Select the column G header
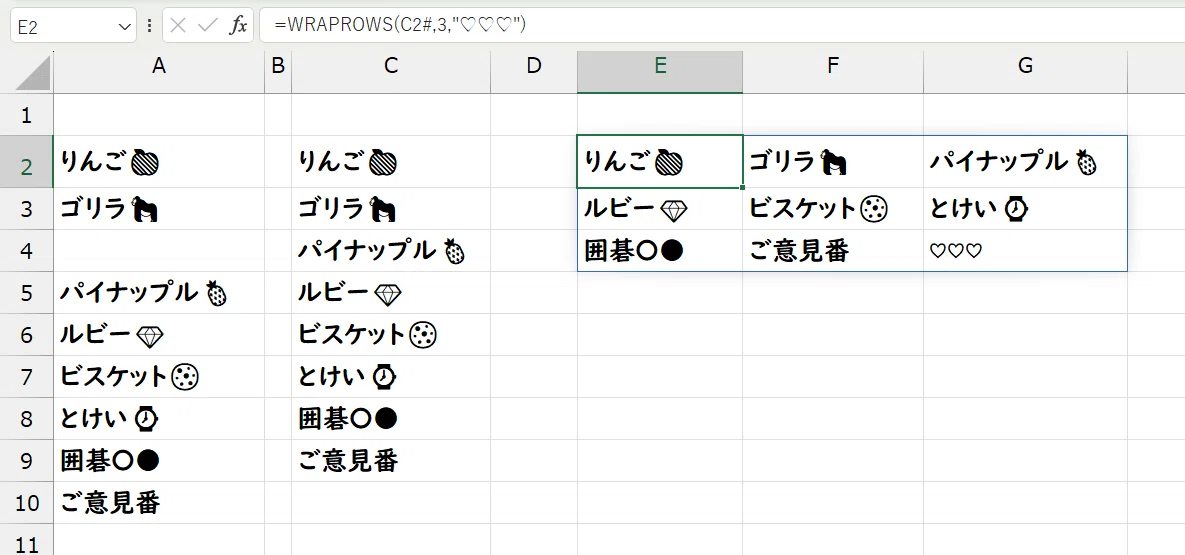This screenshot has height=555, width=1185. point(1026,66)
